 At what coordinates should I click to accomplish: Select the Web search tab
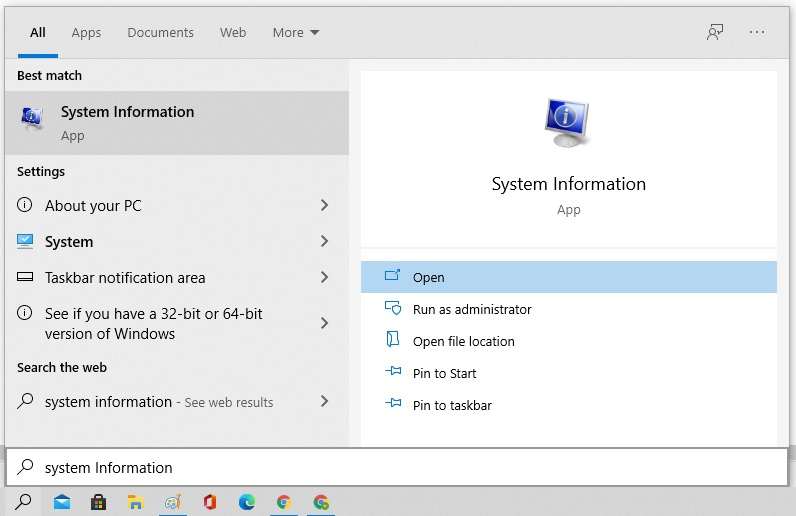(233, 33)
